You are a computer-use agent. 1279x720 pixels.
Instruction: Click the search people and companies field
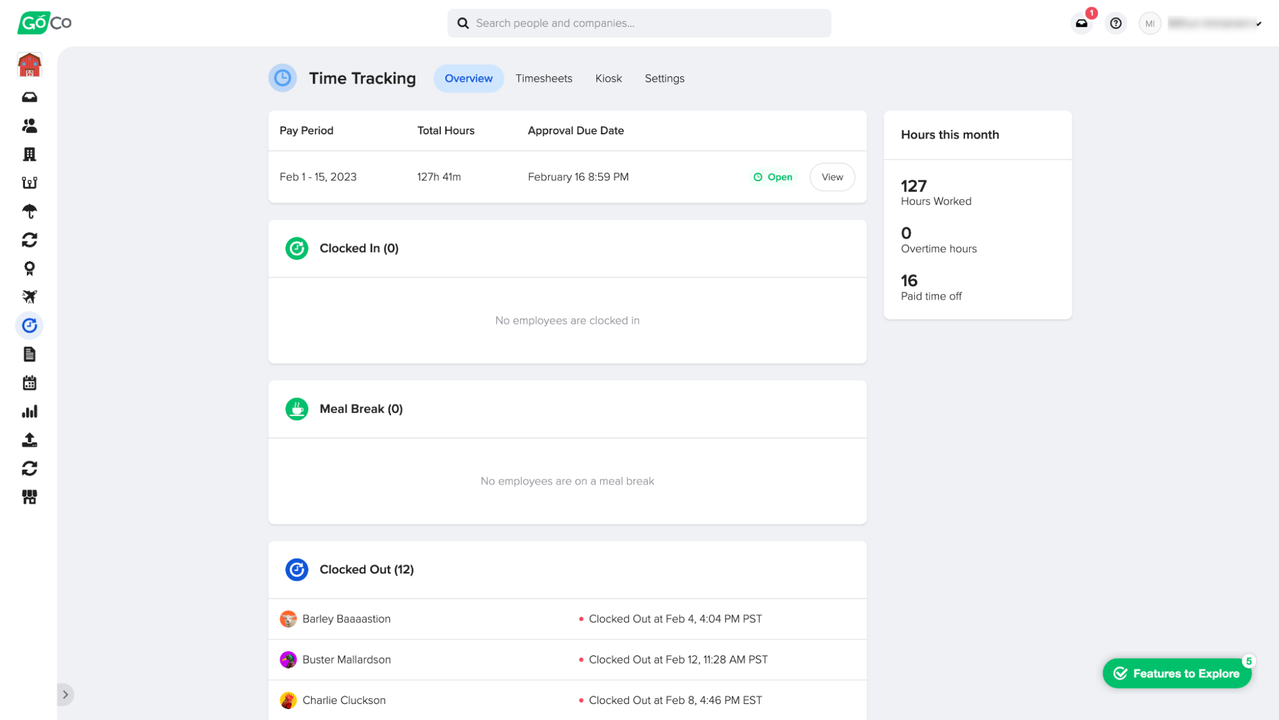[639, 23]
